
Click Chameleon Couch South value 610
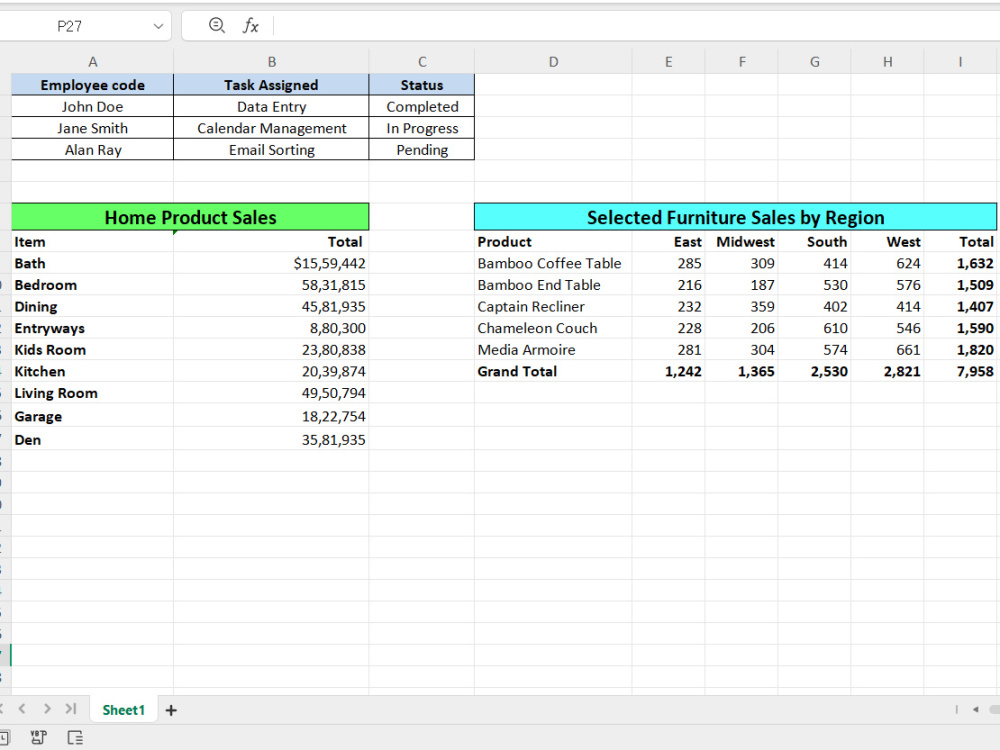click(x=814, y=328)
